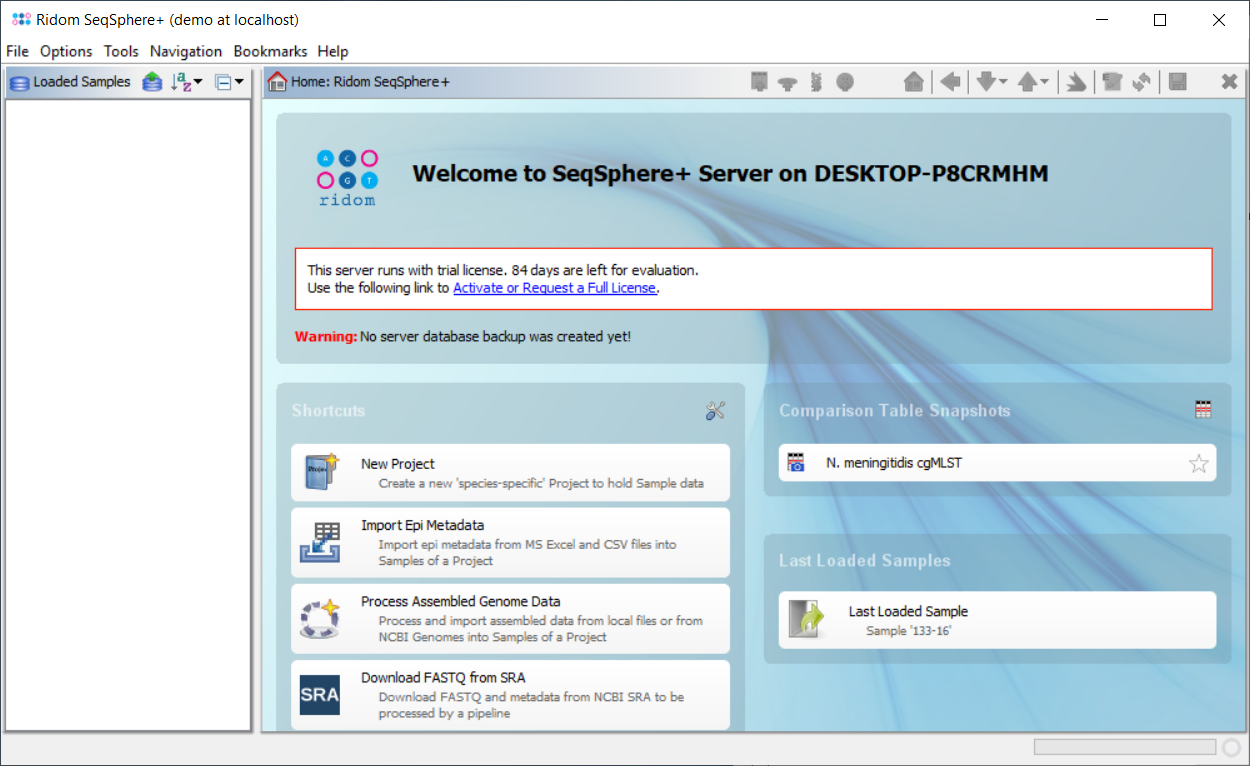The width and height of the screenshot is (1250, 766).
Task: Toggle favorite star for N. meningitidis cgMLST
Action: (1198, 463)
